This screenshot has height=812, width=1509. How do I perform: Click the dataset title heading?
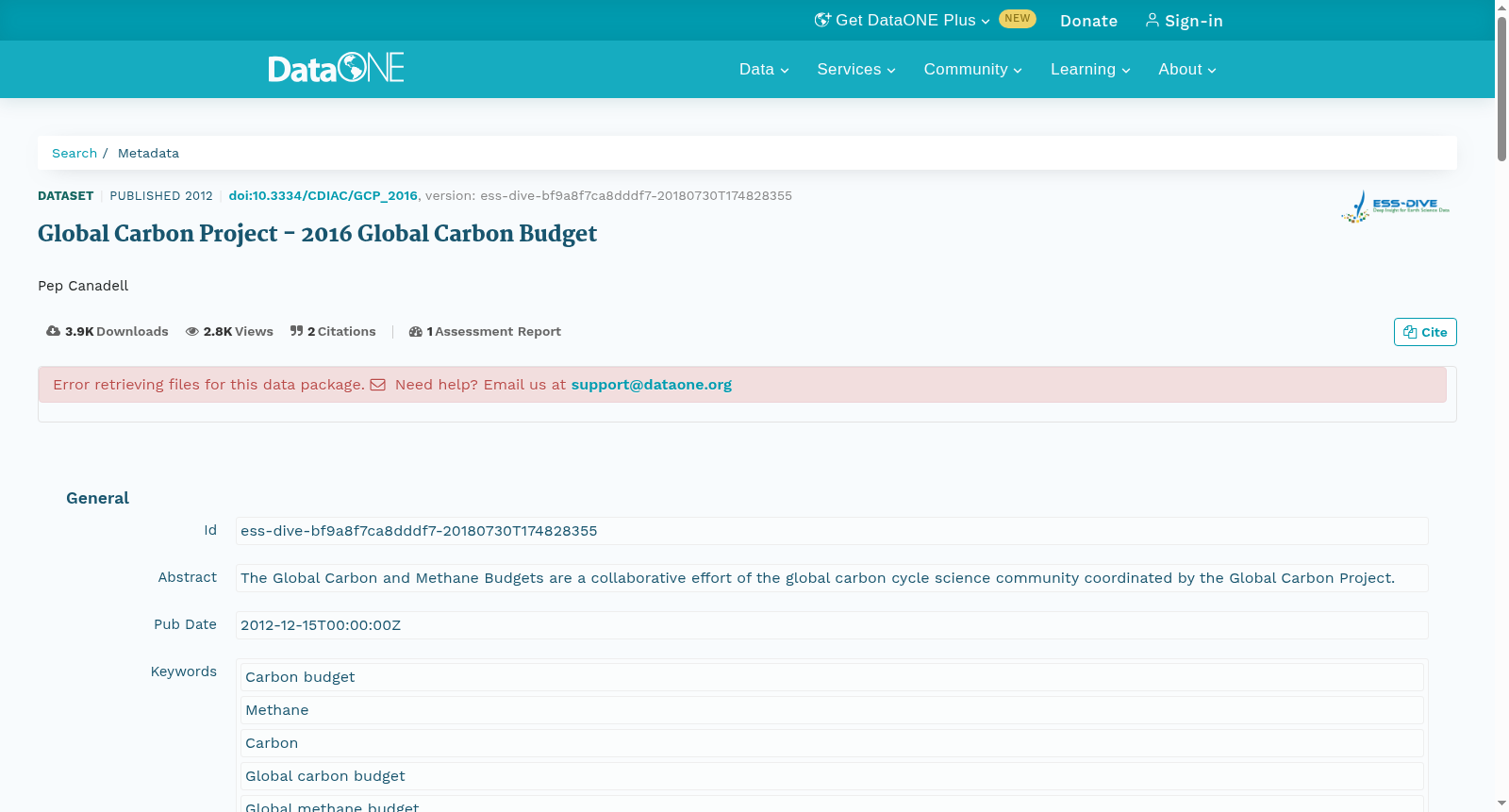[x=317, y=233]
